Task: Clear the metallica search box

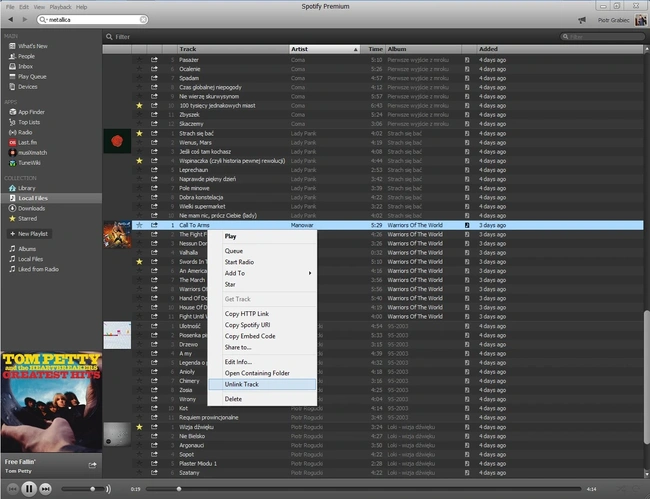Action: click(143, 19)
